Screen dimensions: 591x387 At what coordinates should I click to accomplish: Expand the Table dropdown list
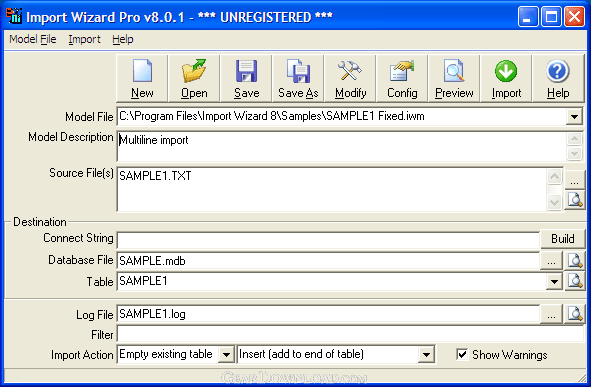(554, 281)
